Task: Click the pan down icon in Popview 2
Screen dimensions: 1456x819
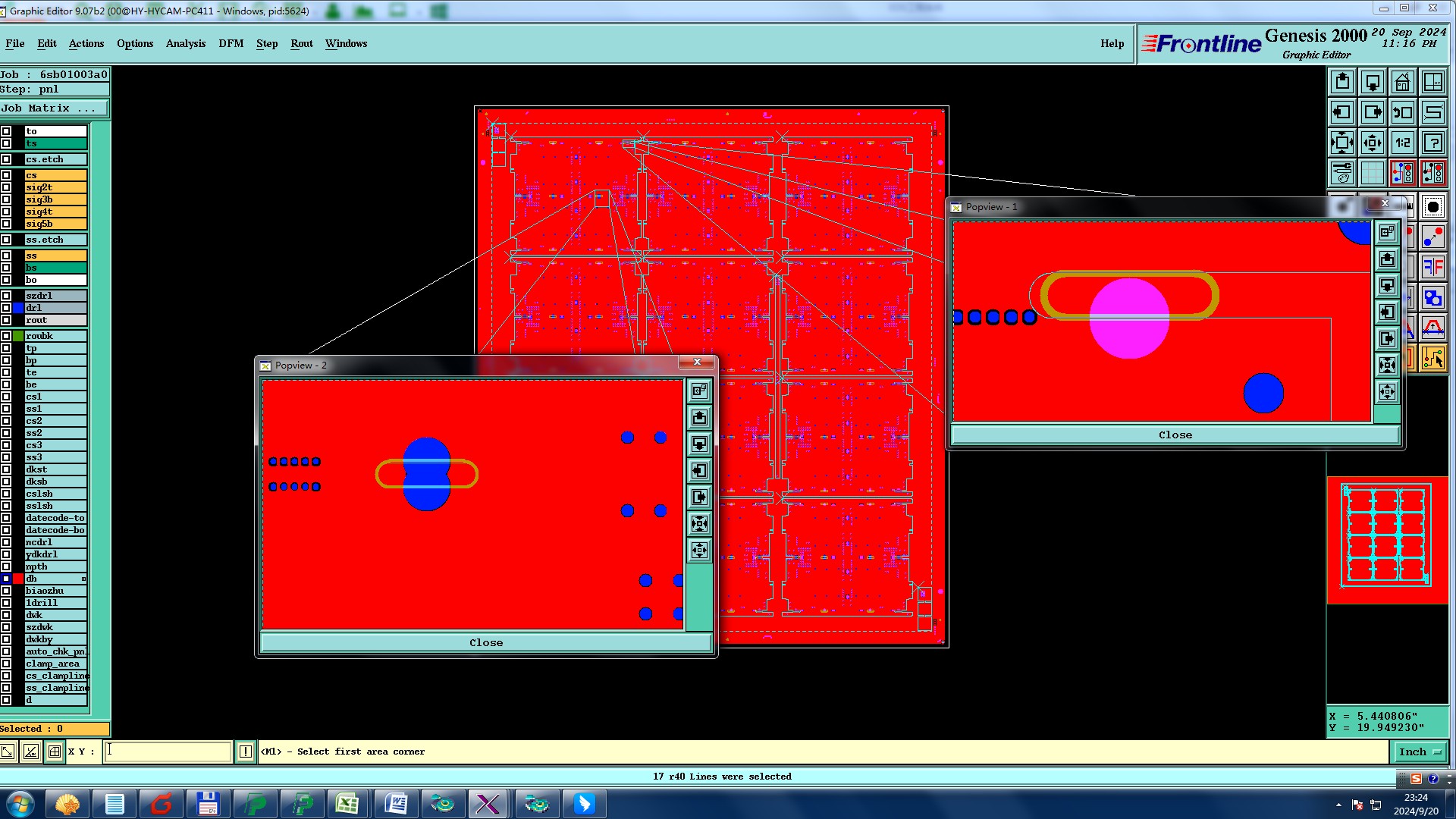Action: coord(699,444)
